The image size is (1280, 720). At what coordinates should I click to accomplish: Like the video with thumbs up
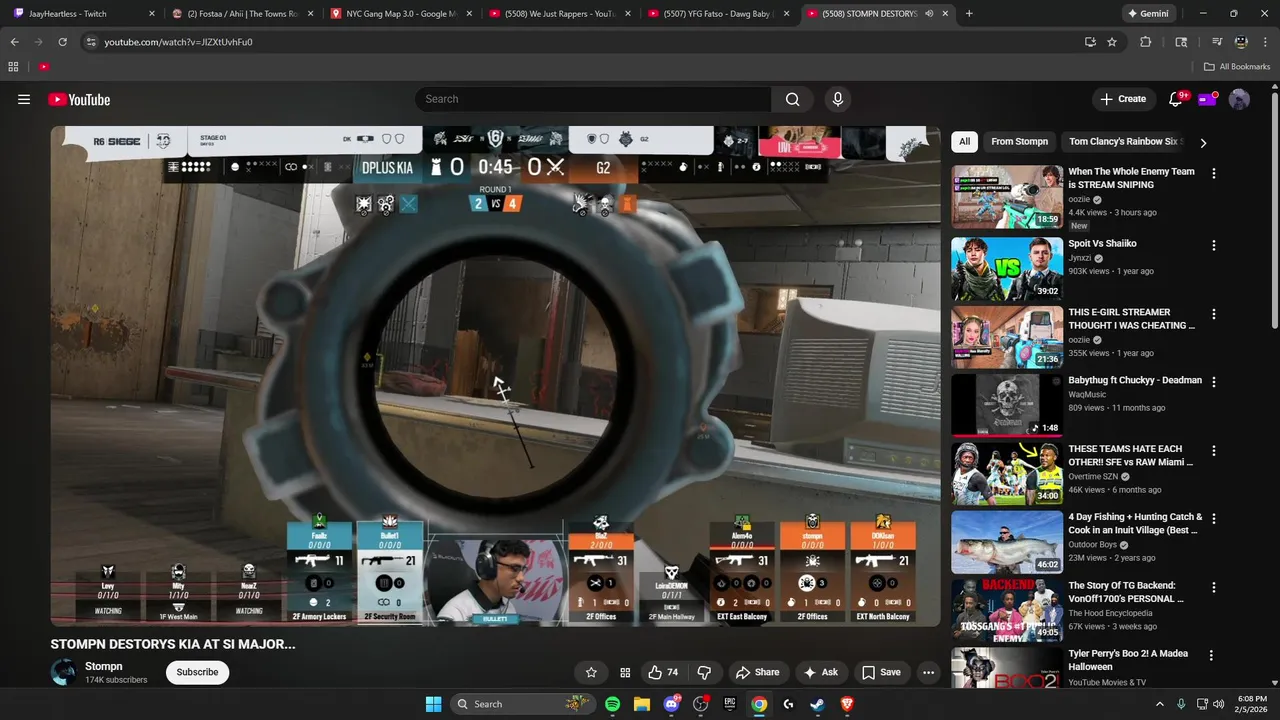(x=663, y=672)
